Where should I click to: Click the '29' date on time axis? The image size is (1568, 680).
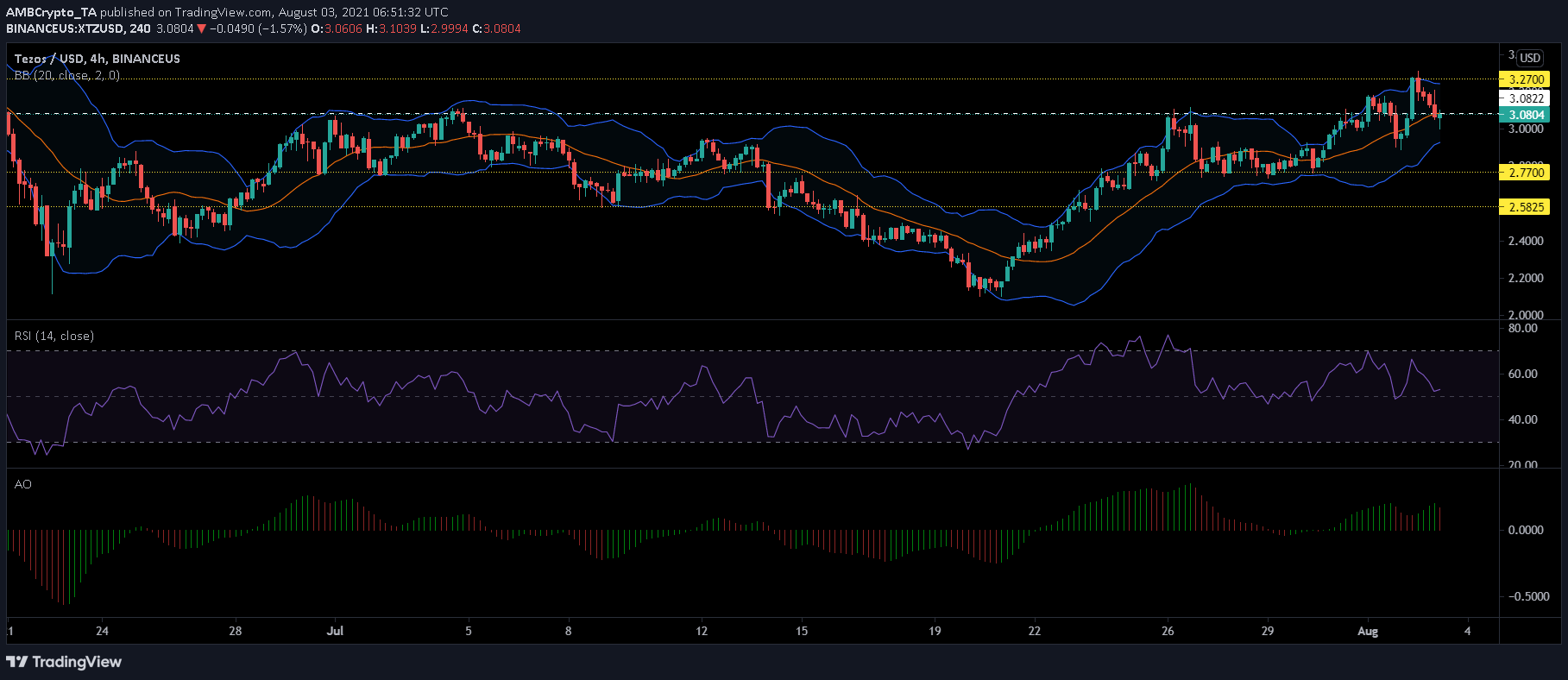click(x=1268, y=631)
